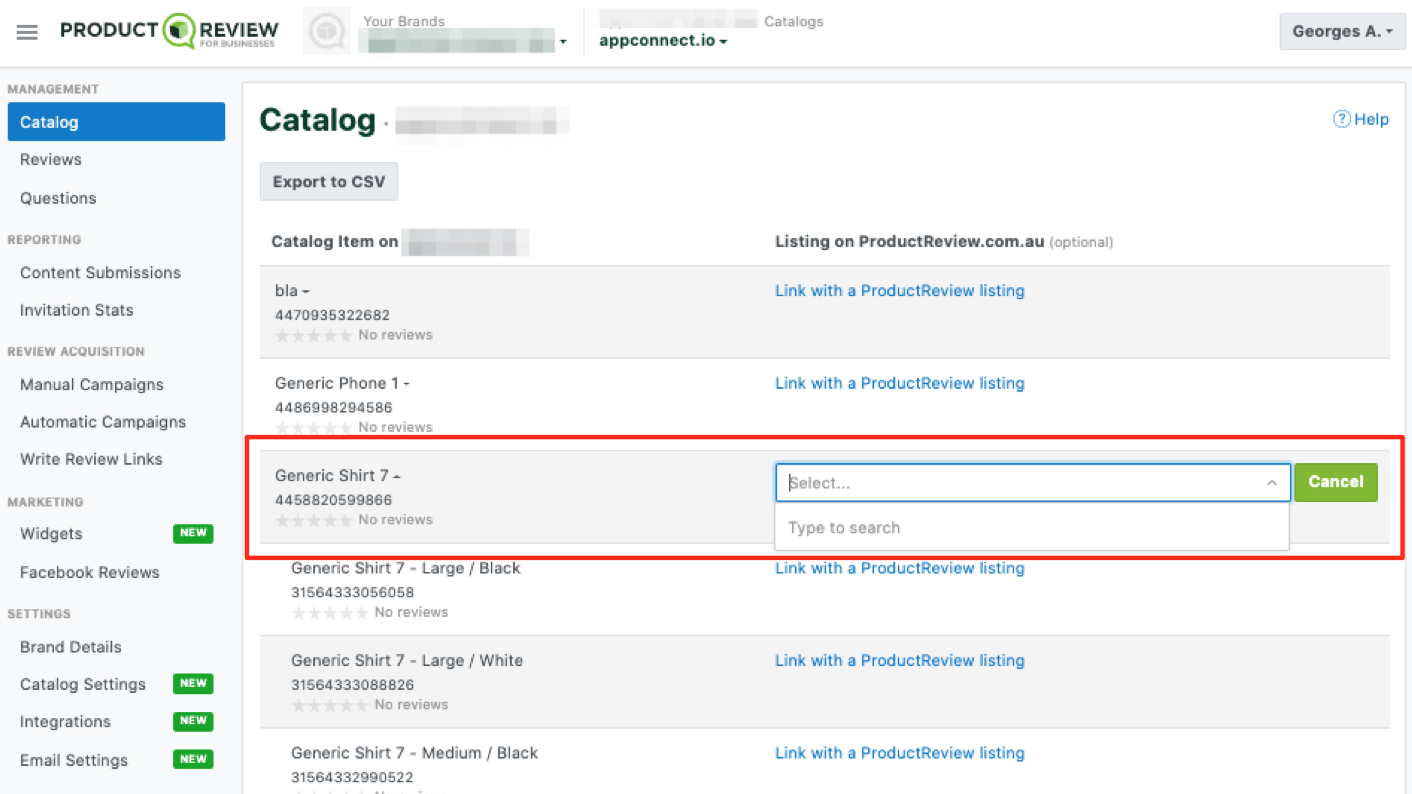Screen dimensions: 1412x794
Task: Open Automatic Campaigns
Action: (x=103, y=422)
